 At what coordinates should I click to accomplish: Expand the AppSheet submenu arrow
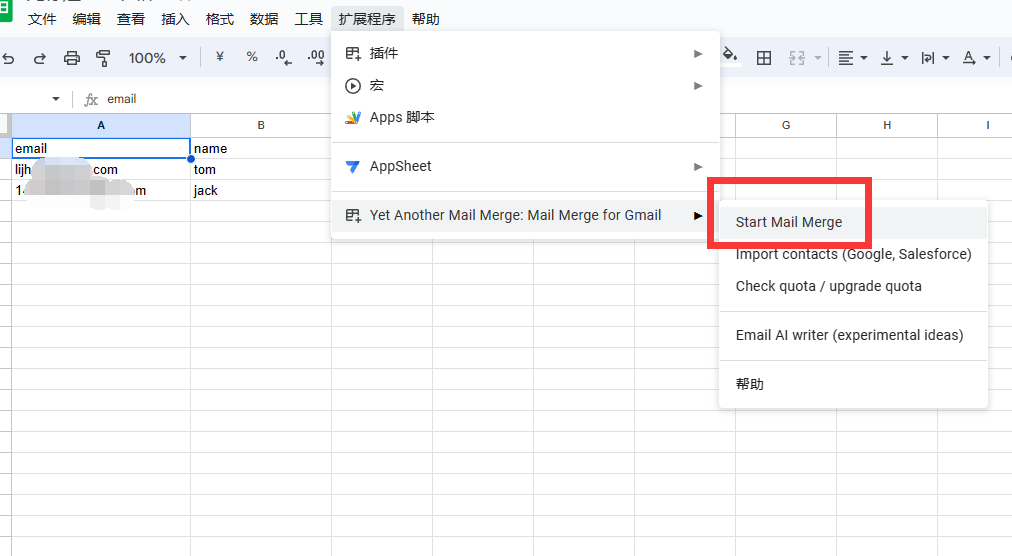[x=698, y=167]
